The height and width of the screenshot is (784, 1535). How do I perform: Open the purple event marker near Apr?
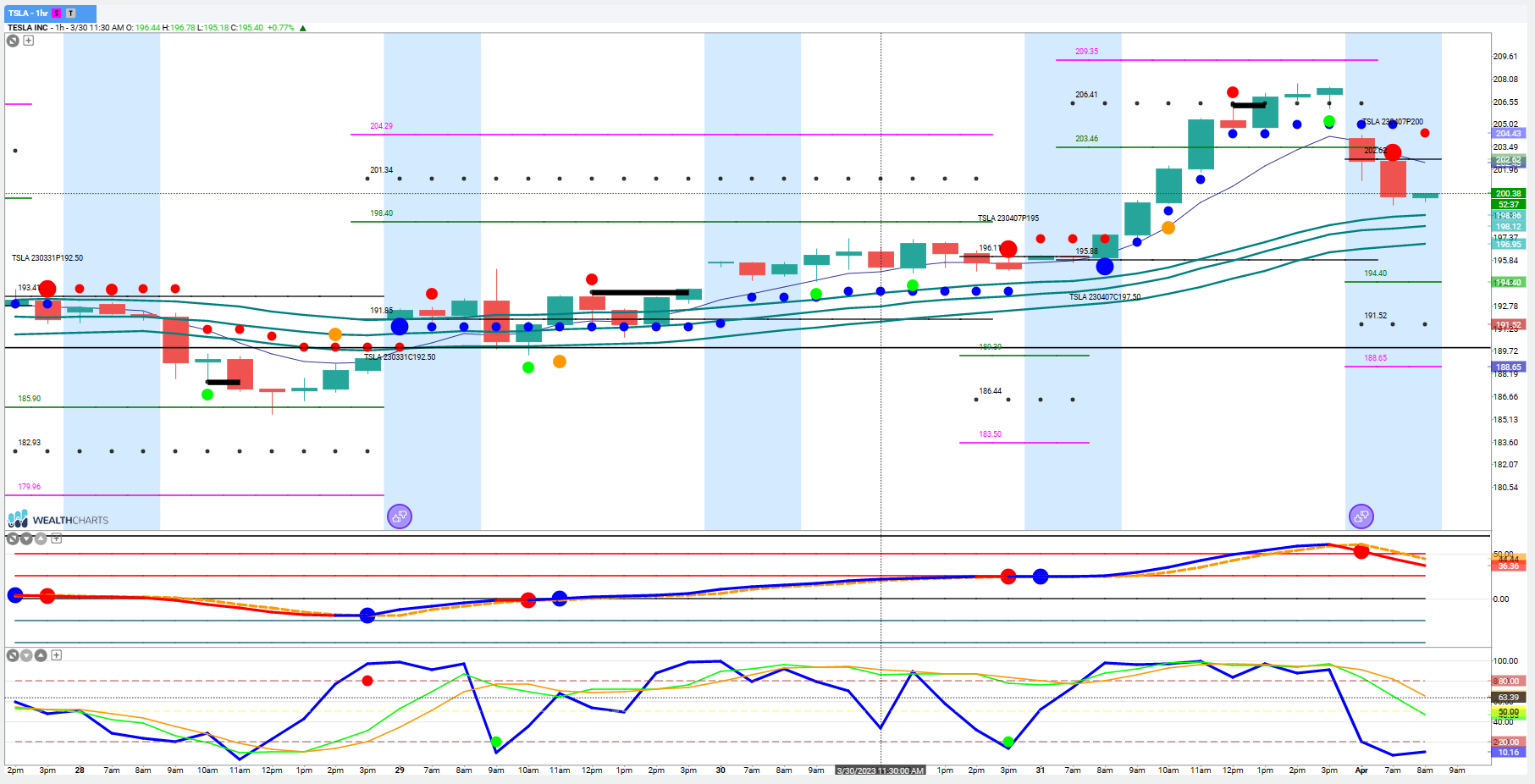(x=1361, y=516)
